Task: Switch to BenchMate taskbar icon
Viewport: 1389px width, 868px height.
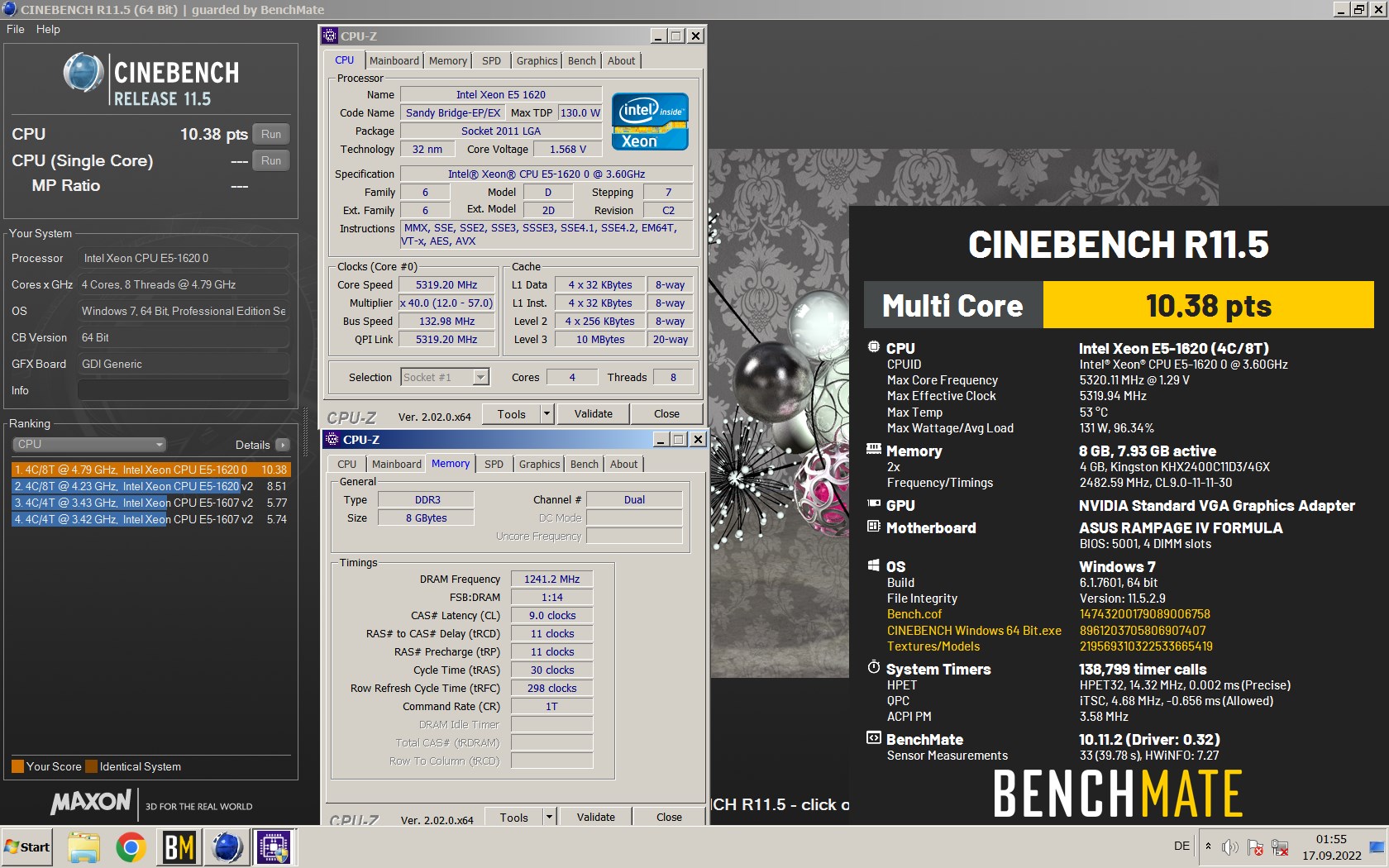Action: (x=179, y=847)
